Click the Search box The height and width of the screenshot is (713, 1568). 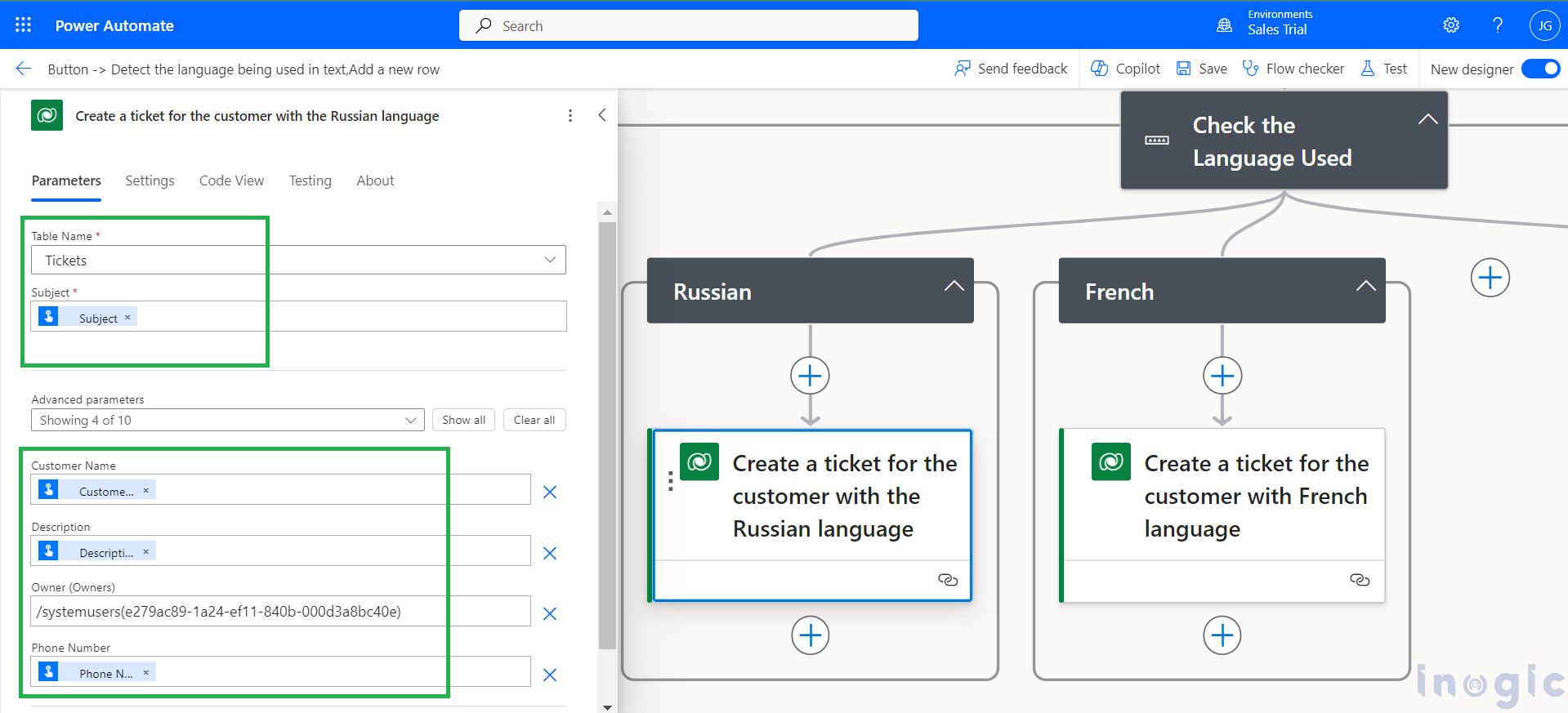point(688,25)
